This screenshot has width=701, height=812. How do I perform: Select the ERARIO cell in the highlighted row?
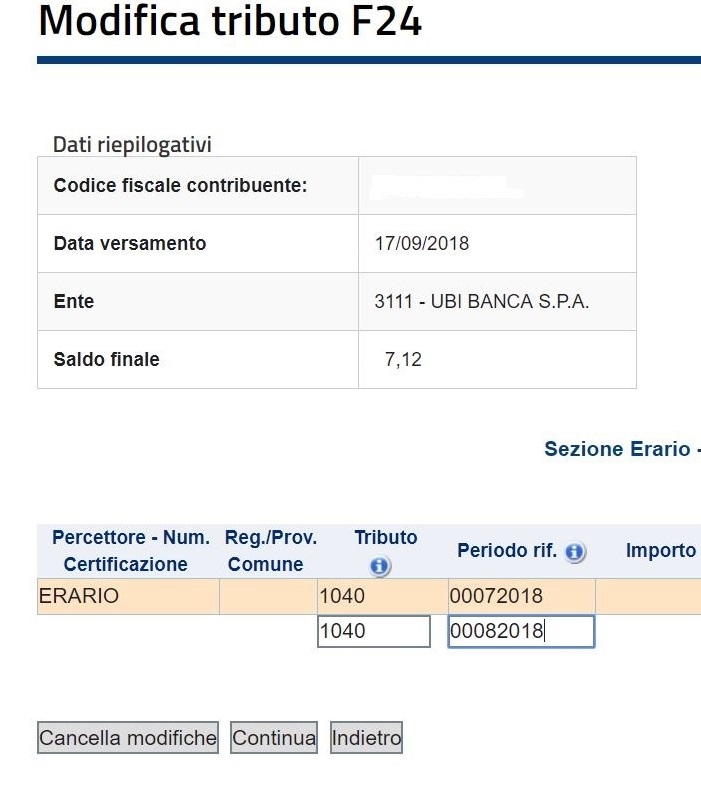coord(128,596)
